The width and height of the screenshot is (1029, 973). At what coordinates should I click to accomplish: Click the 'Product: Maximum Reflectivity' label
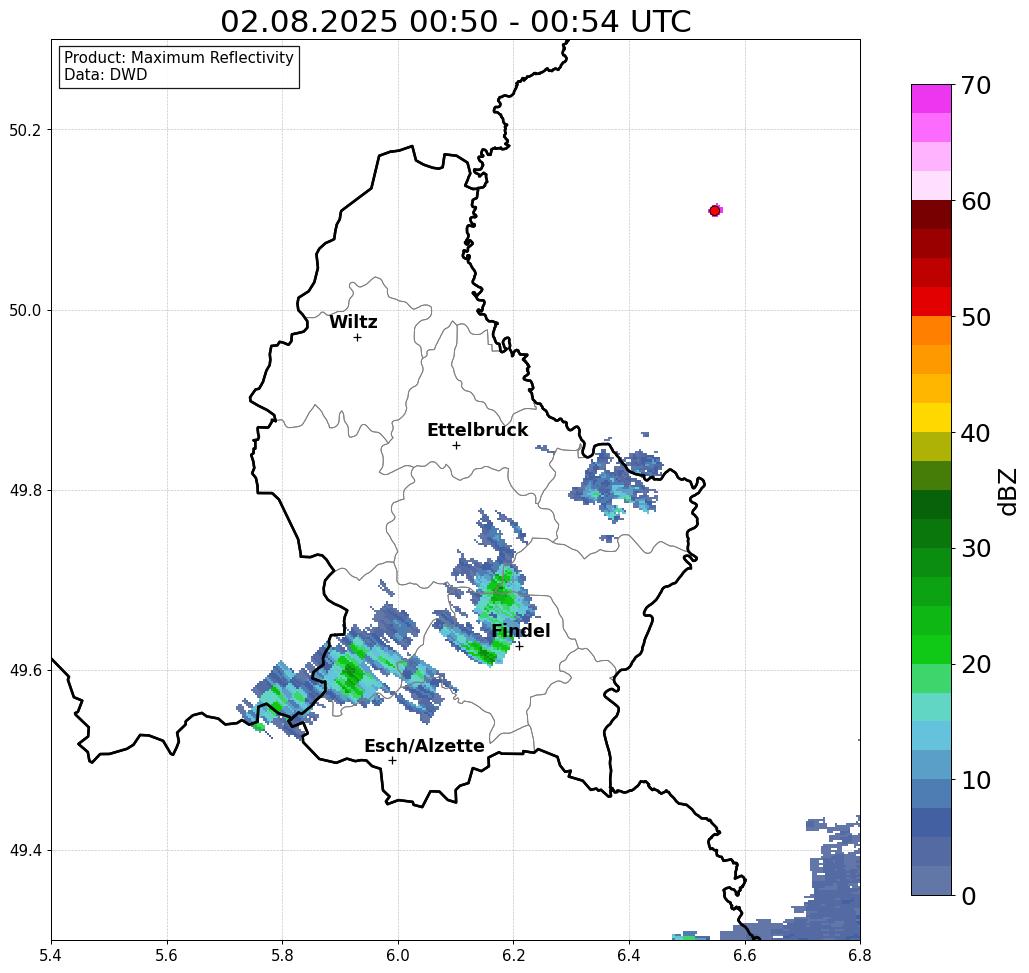[x=178, y=58]
